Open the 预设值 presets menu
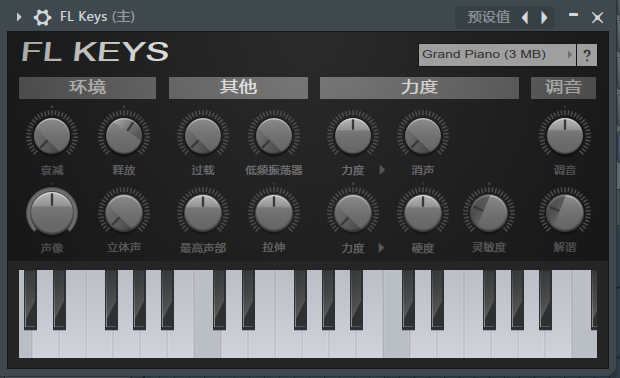This screenshot has height=378, width=620. pos(489,17)
